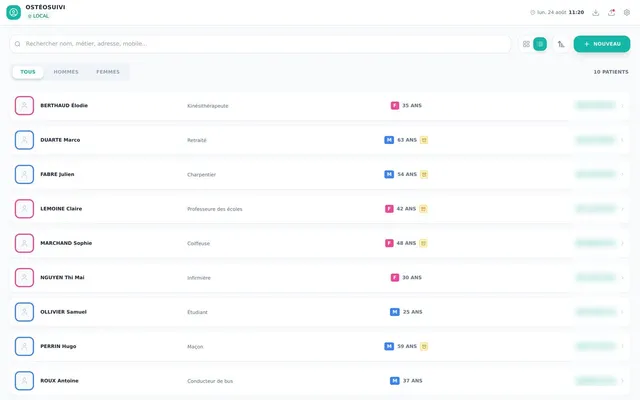Screen dimensions: 640x400
Task: Click the NOUVEAU button
Action: [602, 44]
